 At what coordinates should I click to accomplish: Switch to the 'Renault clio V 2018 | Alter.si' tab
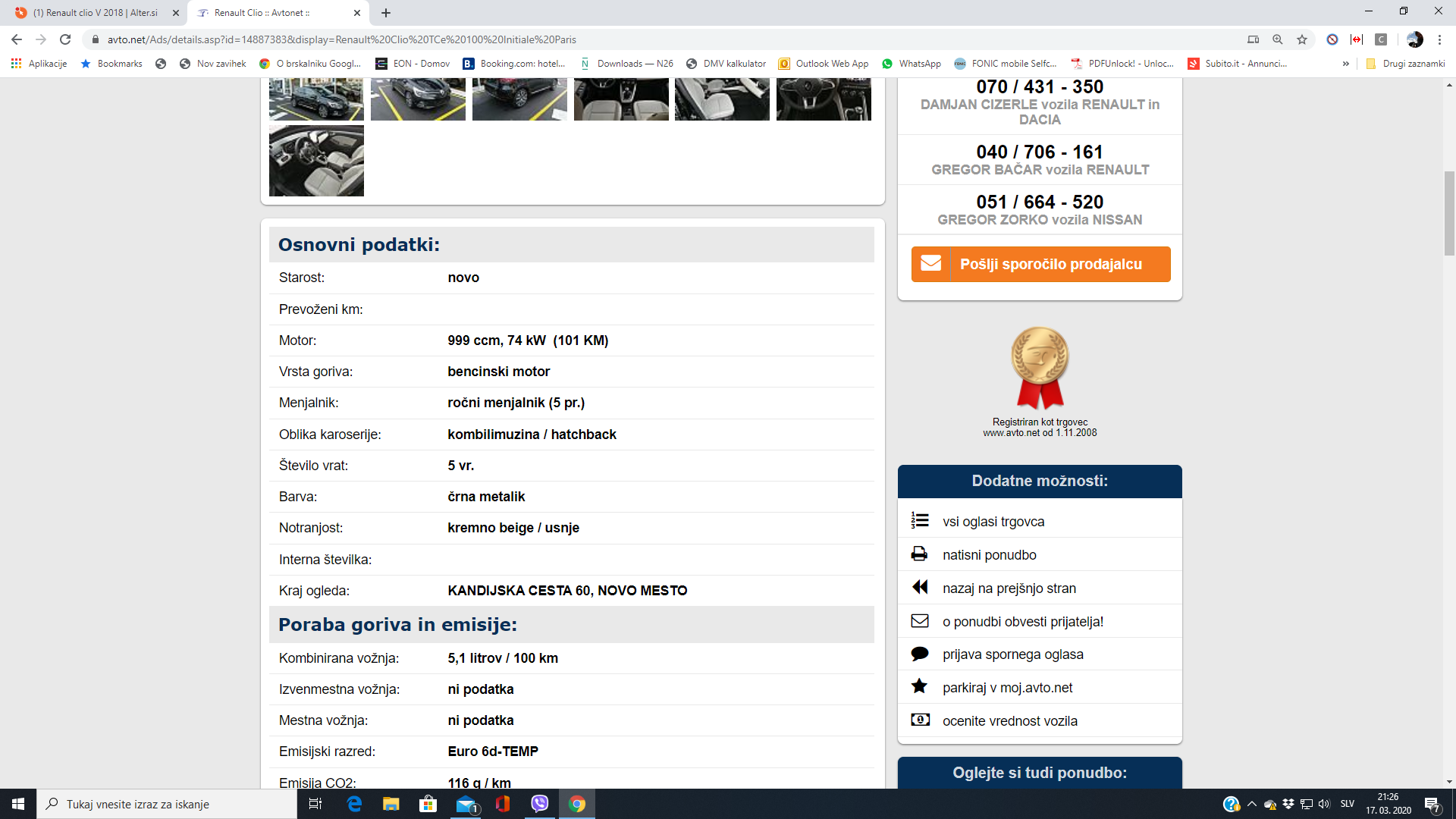tap(95, 13)
